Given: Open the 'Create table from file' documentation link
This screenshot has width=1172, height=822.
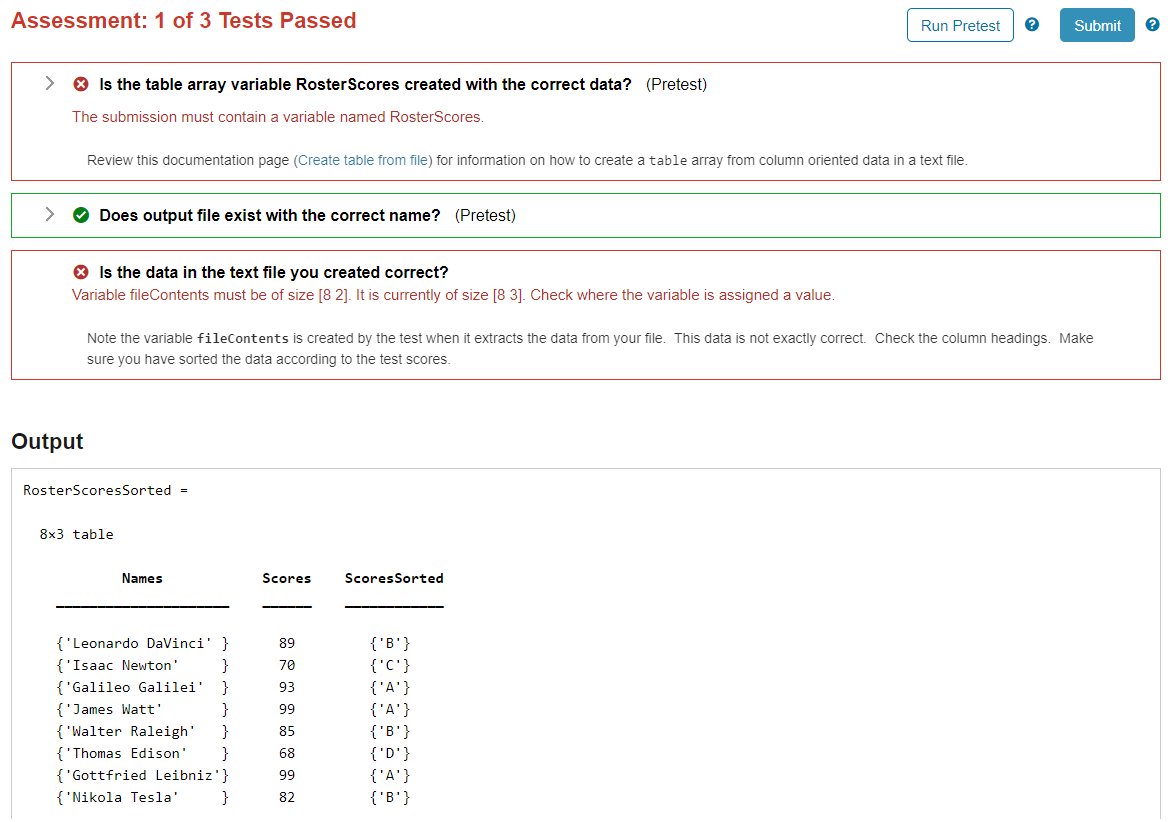Looking at the screenshot, I should pos(362,160).
